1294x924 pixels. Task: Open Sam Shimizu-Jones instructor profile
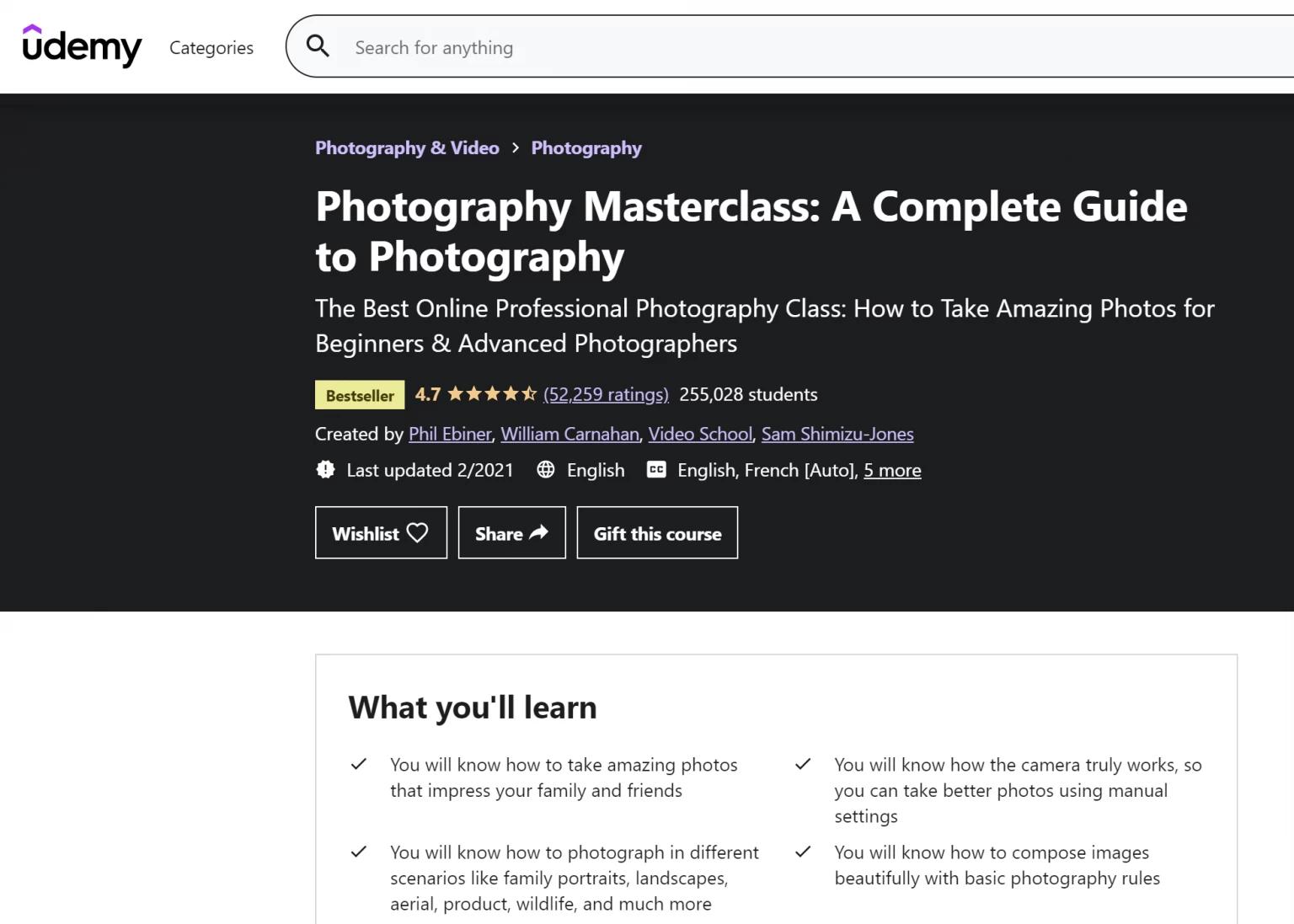(837, 434)
